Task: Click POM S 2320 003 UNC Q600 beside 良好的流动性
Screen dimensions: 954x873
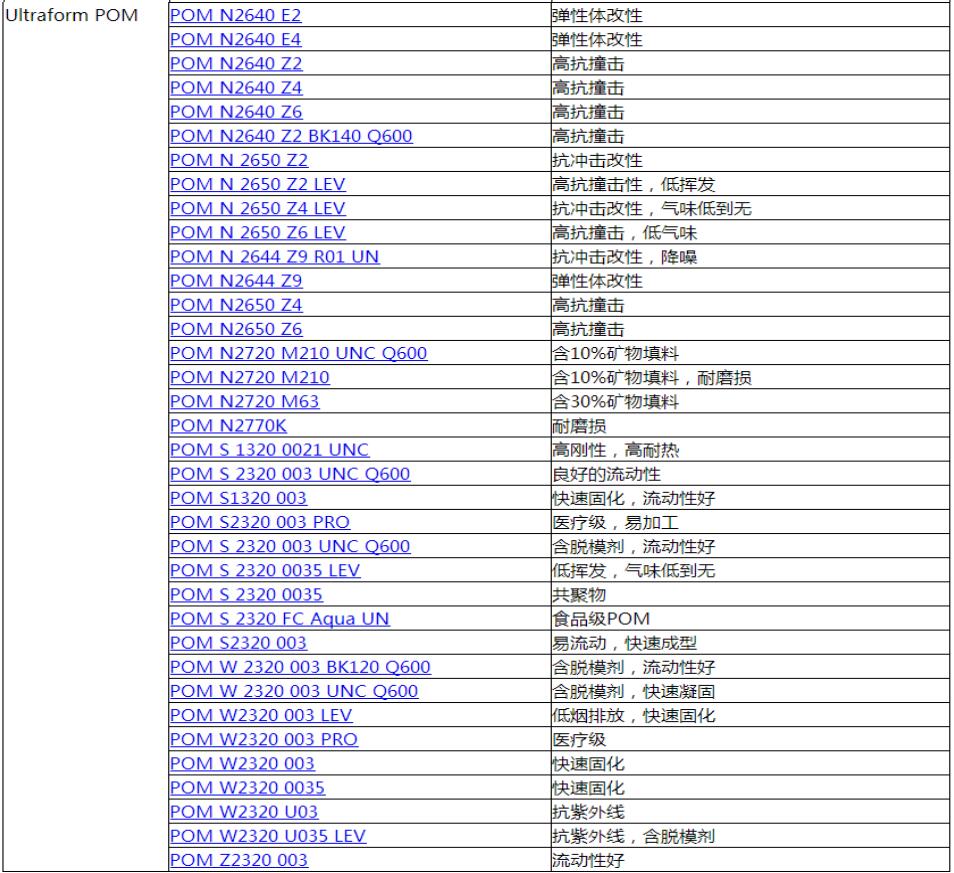Action: (290, 474)
